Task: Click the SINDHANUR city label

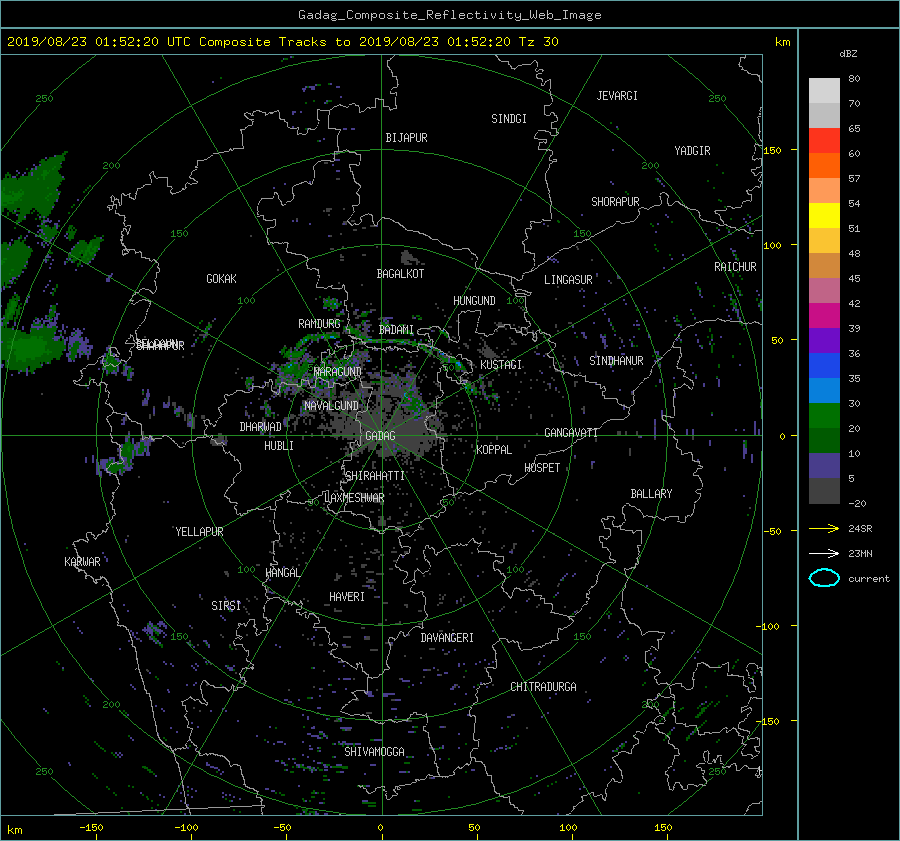Action: tap(616, 361)
